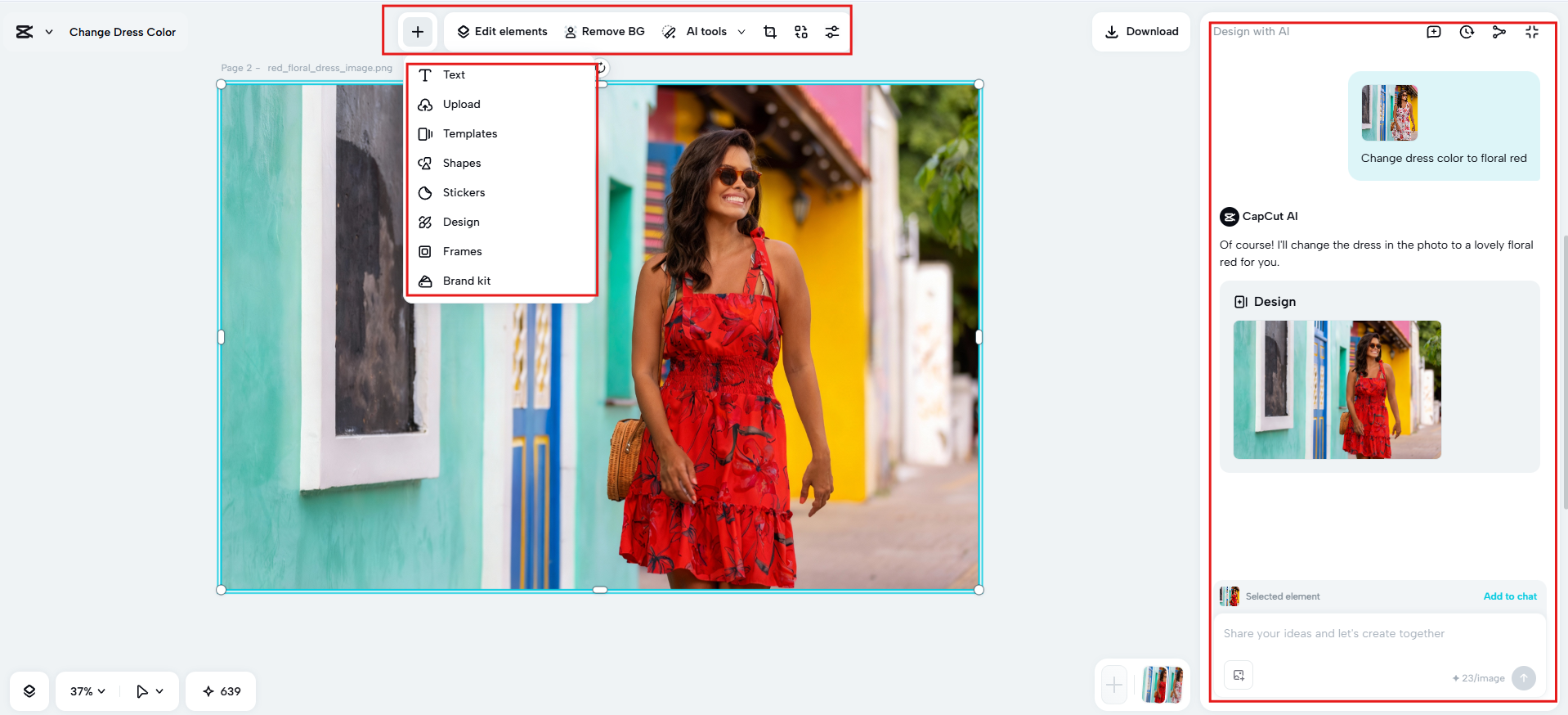Click the Remove BG button

tap(604, 32)
